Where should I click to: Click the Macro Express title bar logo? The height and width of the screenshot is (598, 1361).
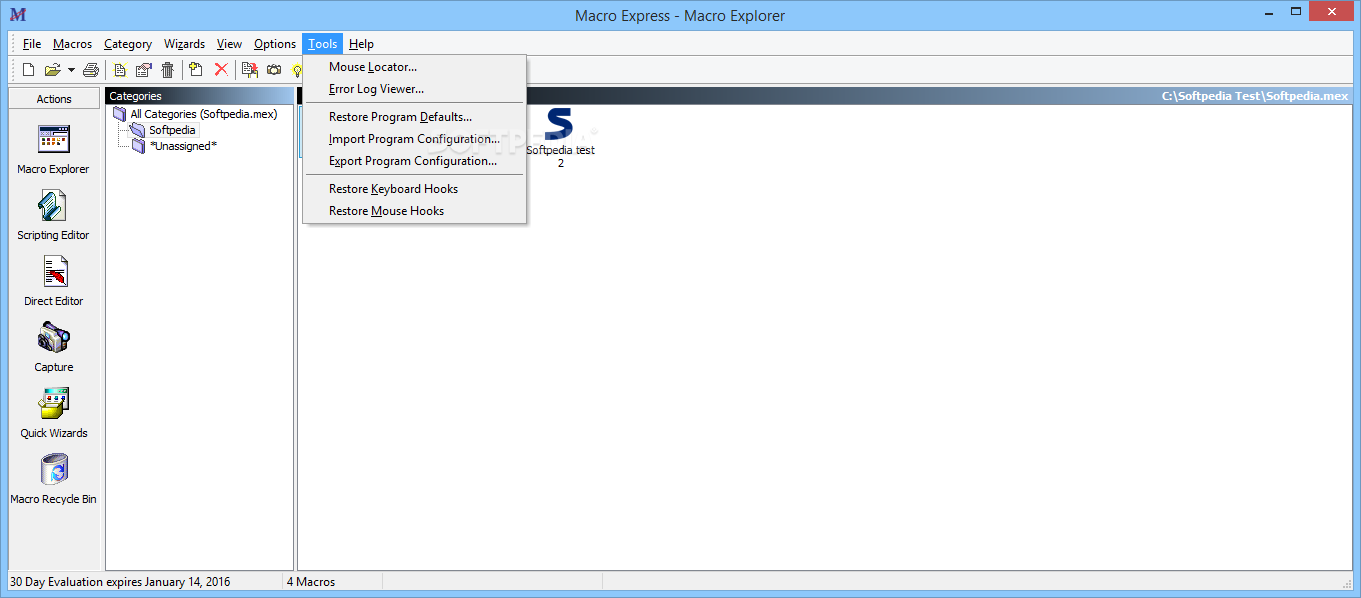[x=17, y=14]
